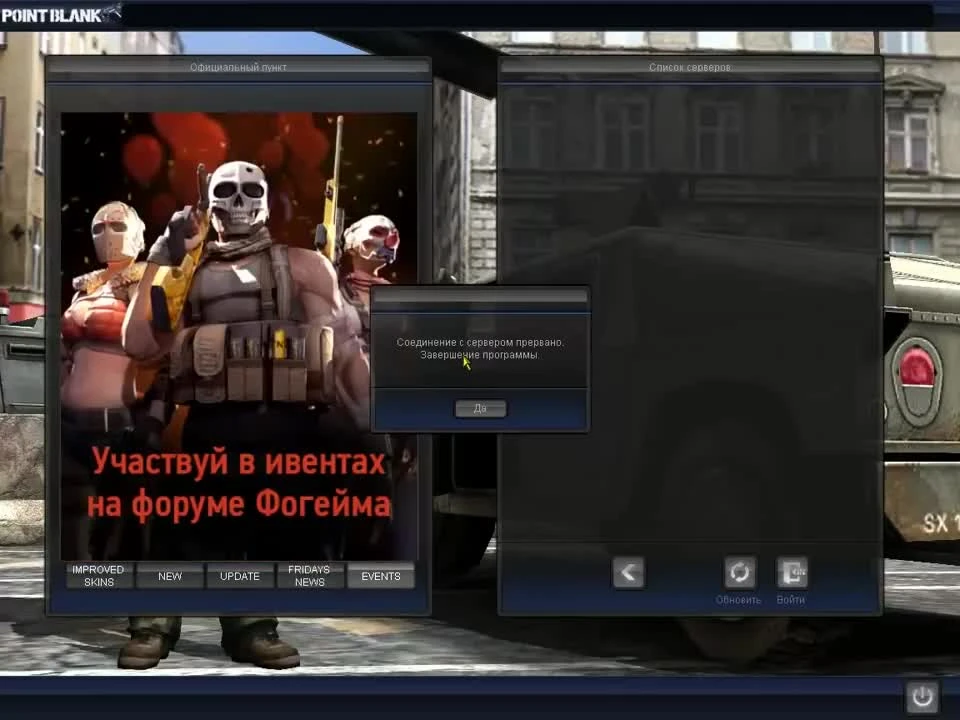Click the Официальный пункт panel header
Viewport: 960px width, 720px height.
coord(237,67)
